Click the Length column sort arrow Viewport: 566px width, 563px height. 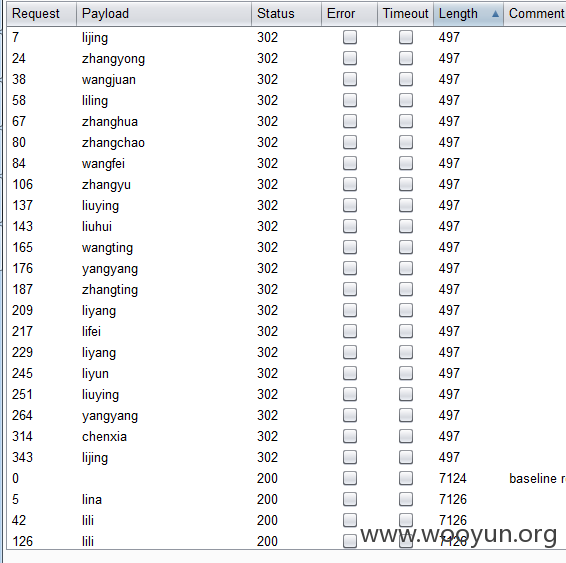[x=495, y=14]
